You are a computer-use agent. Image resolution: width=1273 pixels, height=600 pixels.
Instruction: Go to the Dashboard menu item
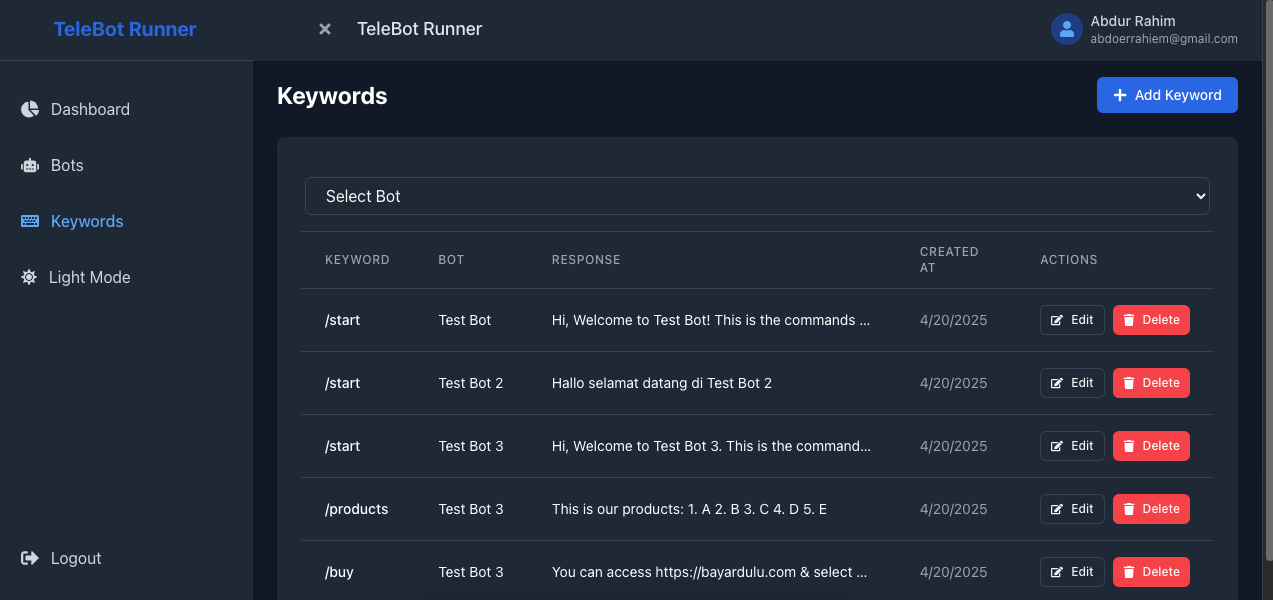90,109
